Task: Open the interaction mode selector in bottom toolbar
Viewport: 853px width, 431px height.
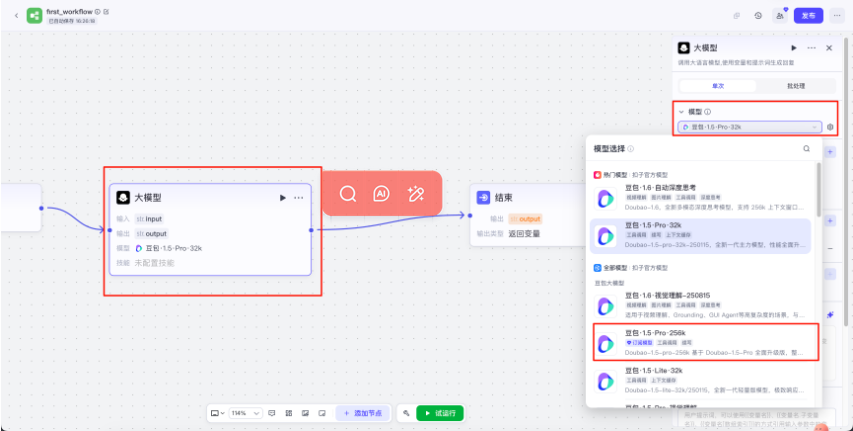Action: (x=218, y=414)
